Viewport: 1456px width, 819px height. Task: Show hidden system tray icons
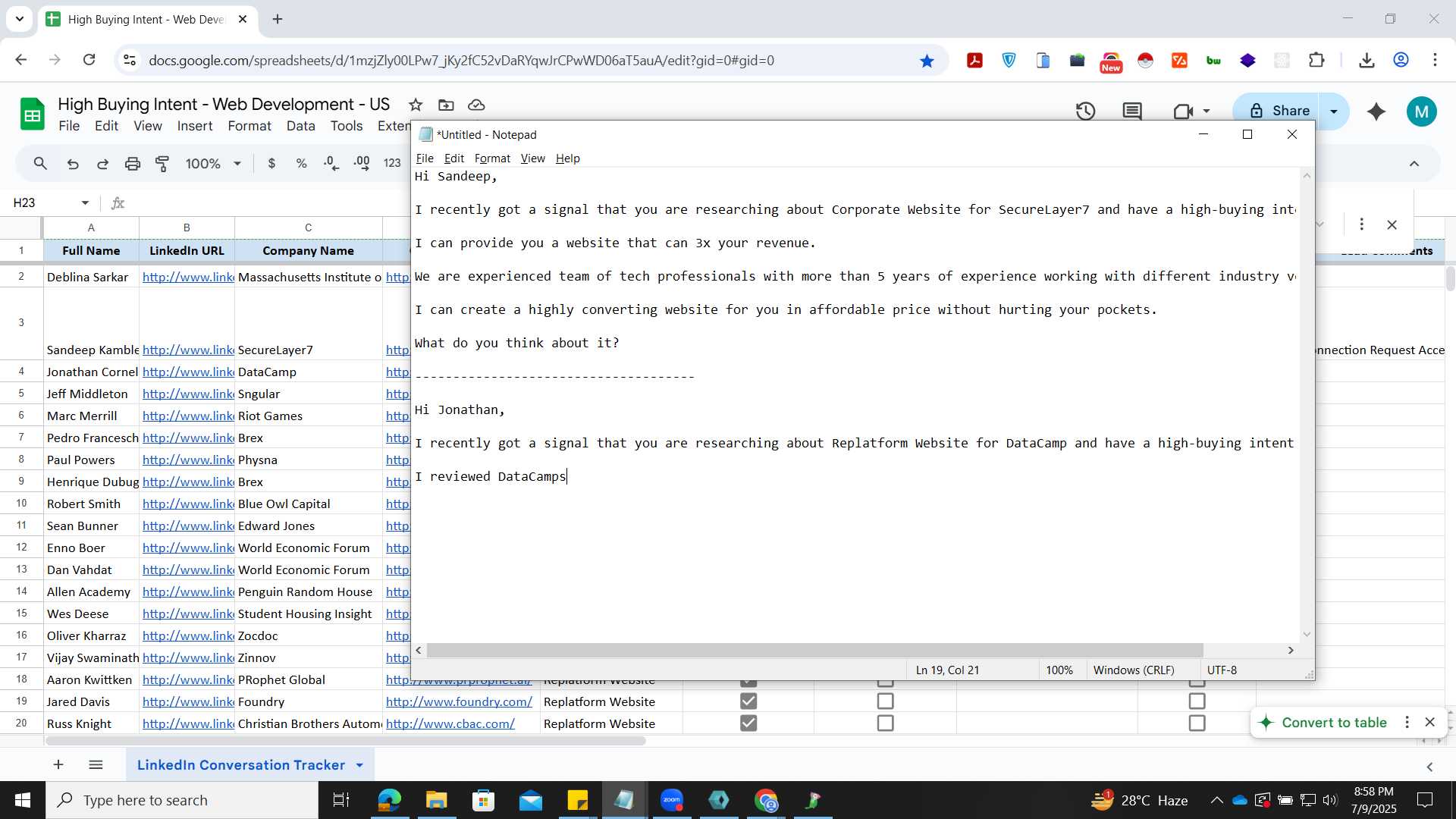pyautogui.click(x=1216, y=800)
